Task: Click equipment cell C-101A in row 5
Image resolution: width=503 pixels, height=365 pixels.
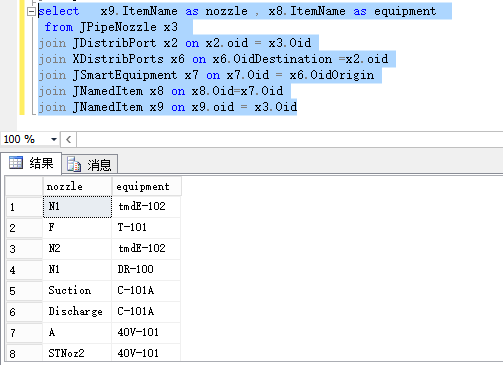Action: point(146,291)
